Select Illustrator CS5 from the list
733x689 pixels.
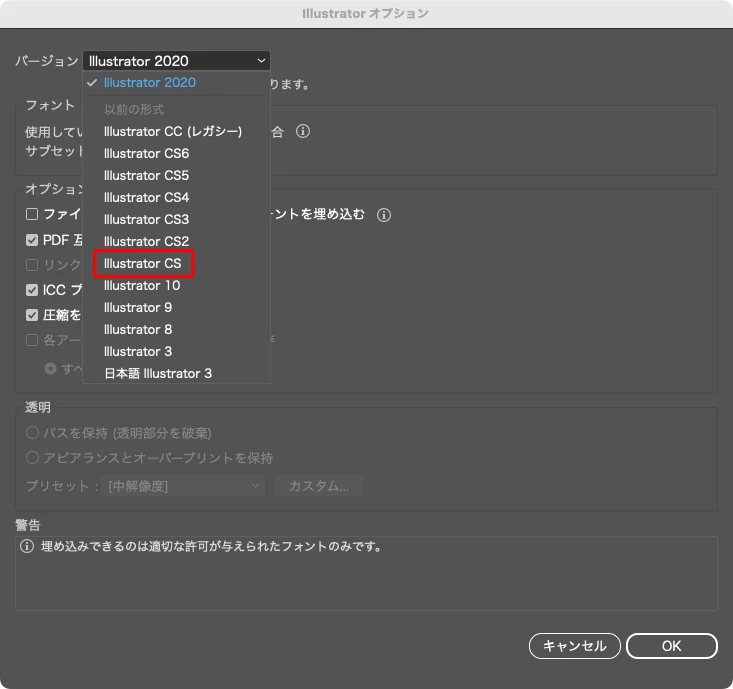coord(176,175)
